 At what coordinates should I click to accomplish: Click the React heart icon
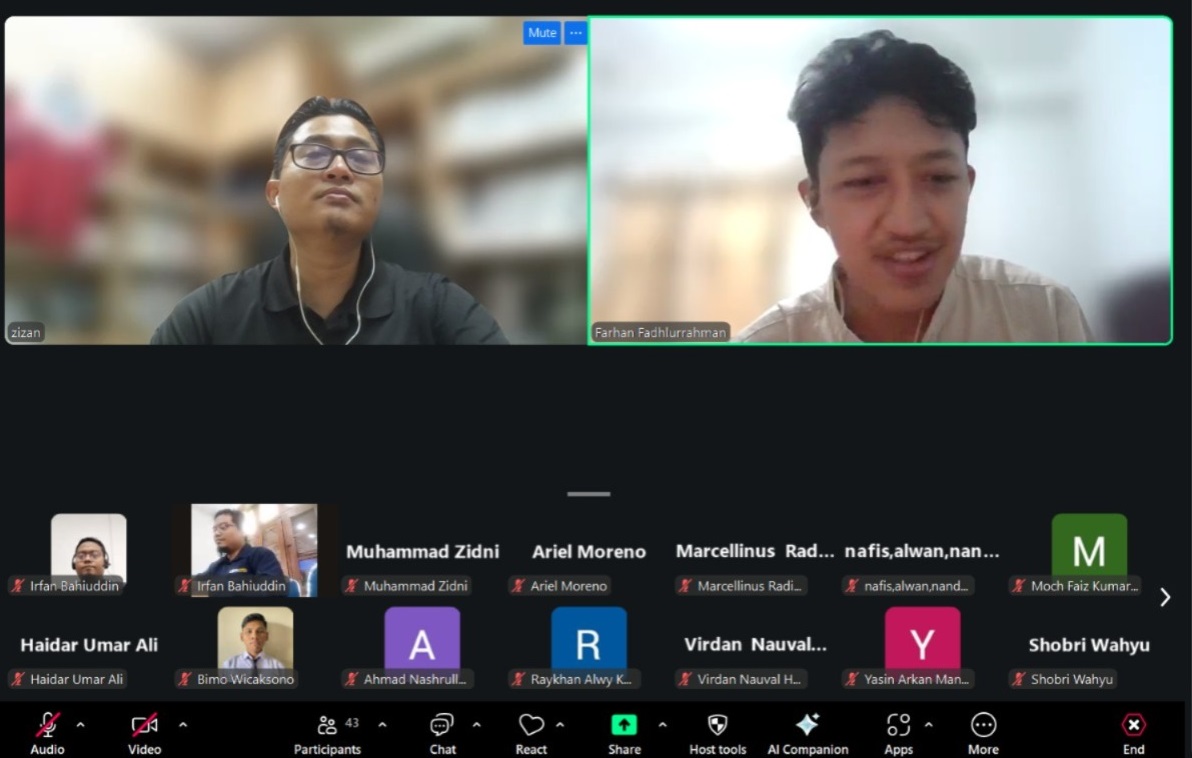pos(531,726)
